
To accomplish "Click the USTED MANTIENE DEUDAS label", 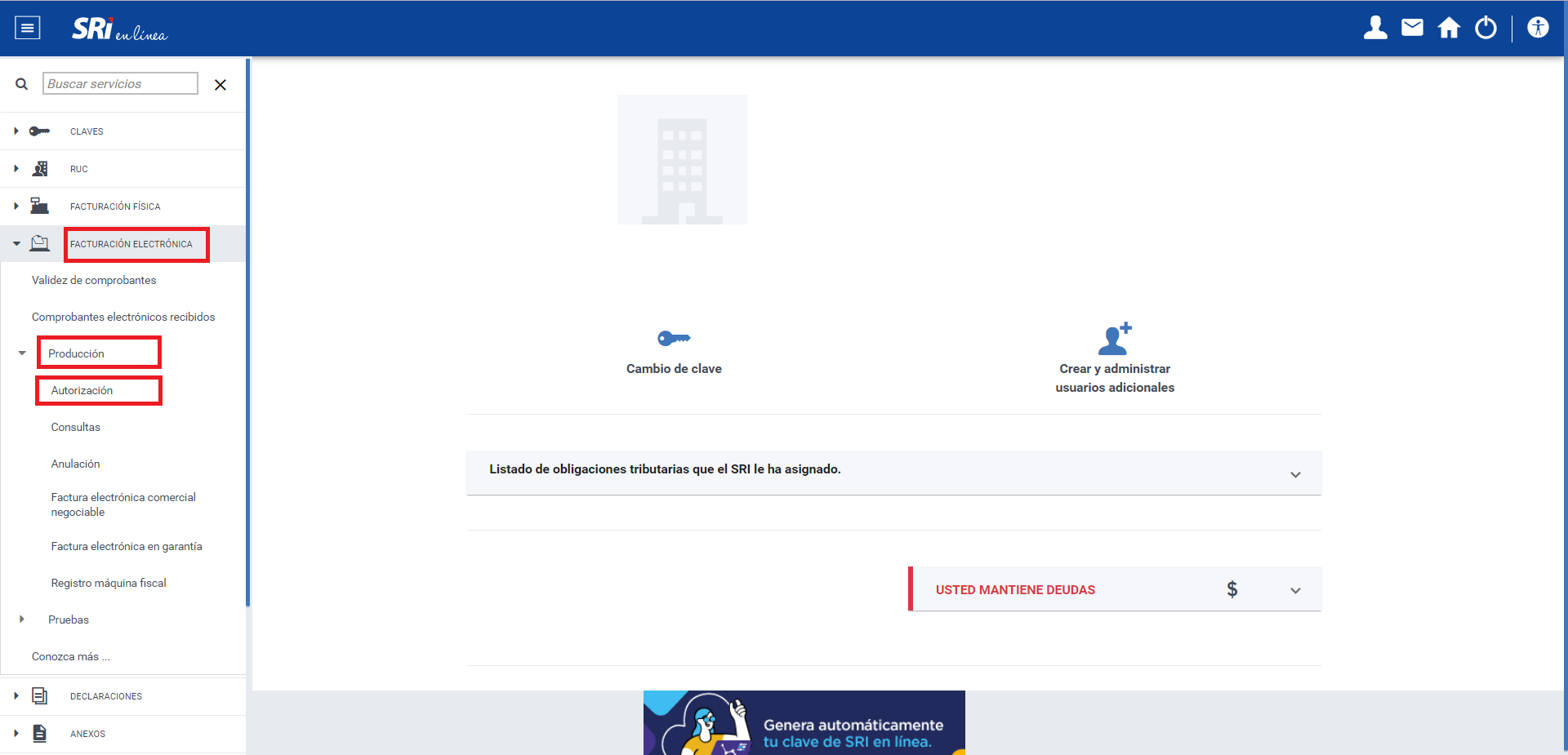I will click(x=1015, y=590).
